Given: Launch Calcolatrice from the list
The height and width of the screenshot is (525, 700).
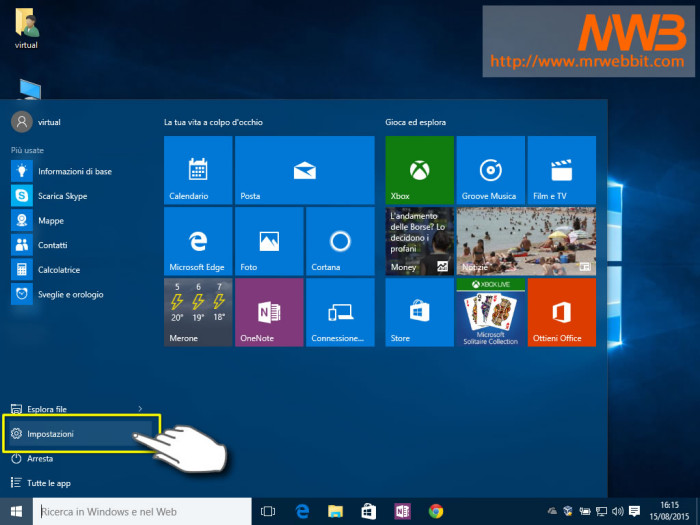Looking at the screenshot, I should [x=80, y=270].
